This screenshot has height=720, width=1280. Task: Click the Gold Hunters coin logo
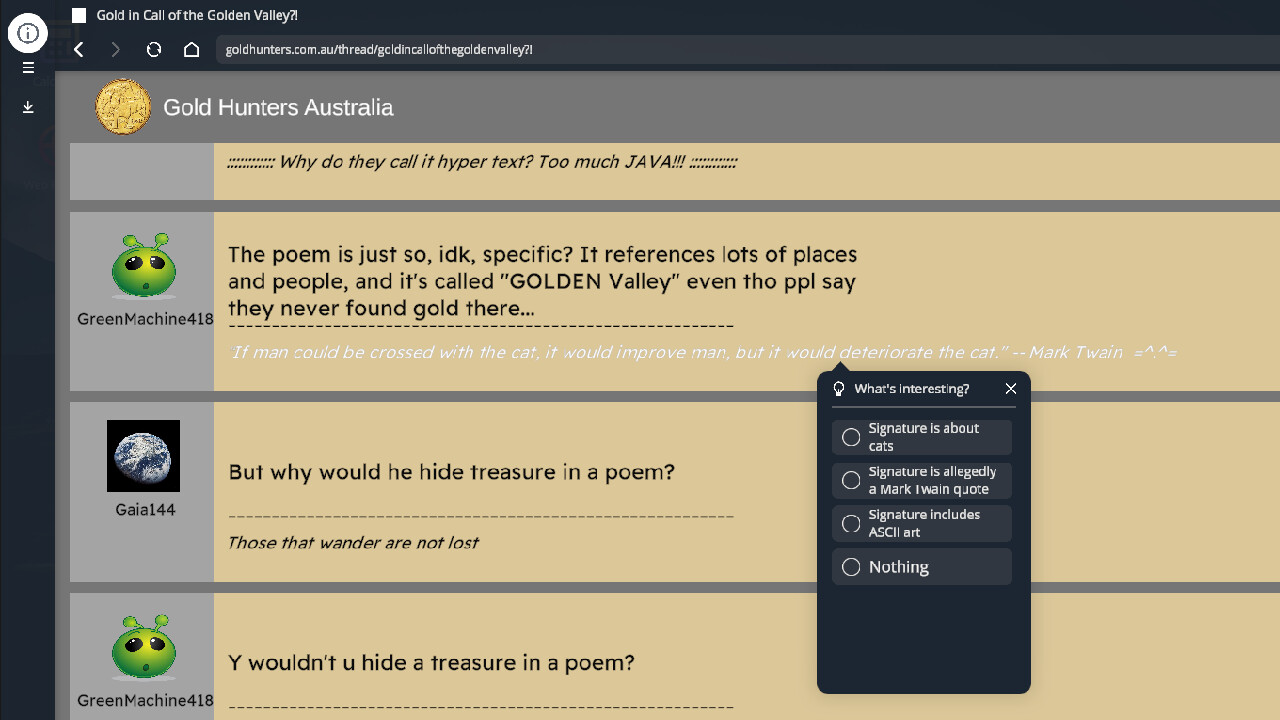pyautogui.click(x=123, y=107)
